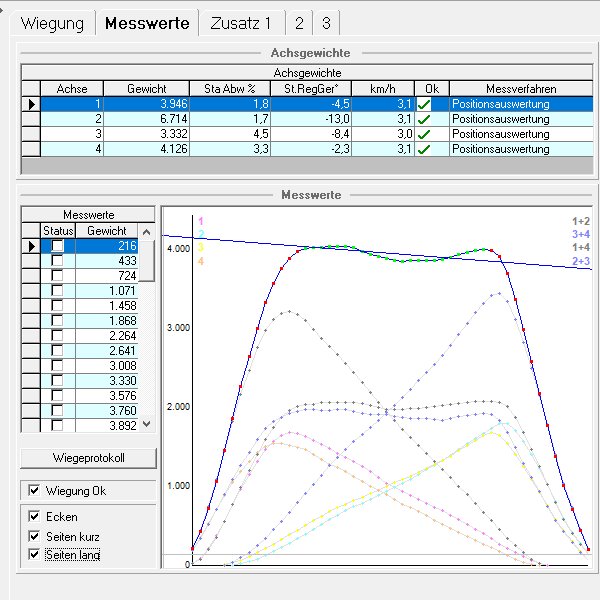The image size is (600, 600).
Task: Click the green Ok checkmark for axle 2
Action: pyautogui.click(x=424, y=118)
